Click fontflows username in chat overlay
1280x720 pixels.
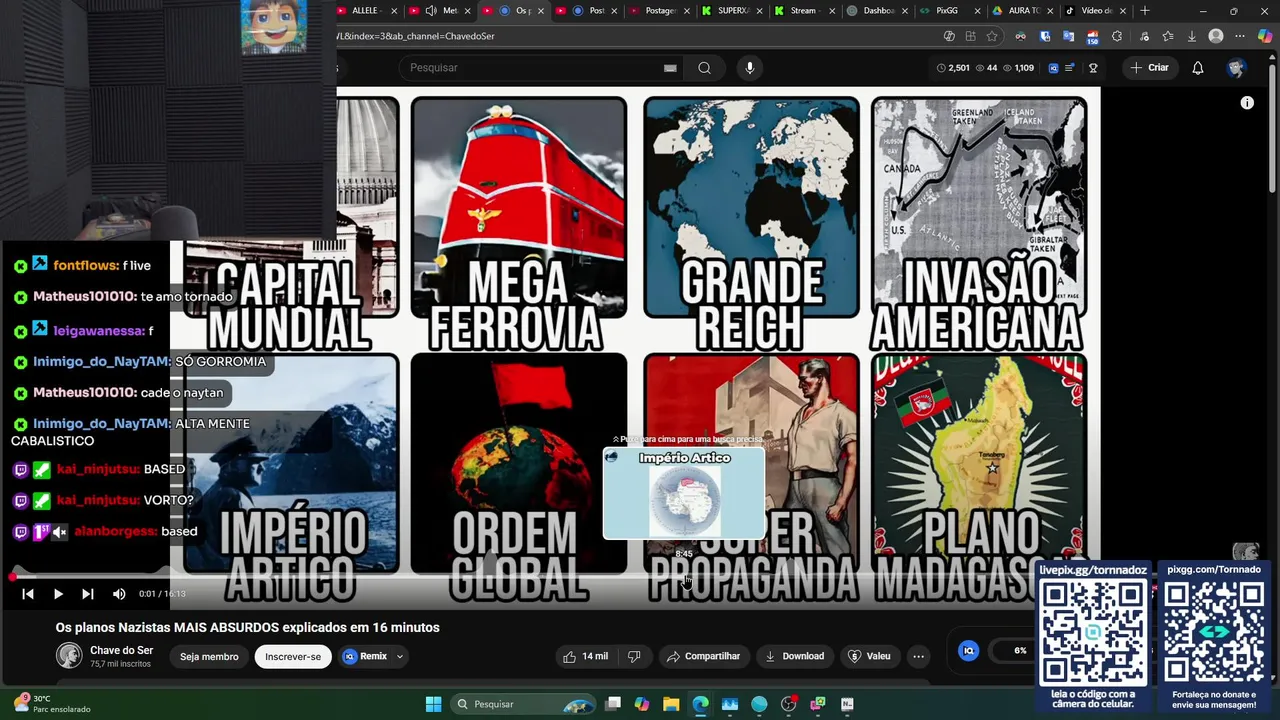(86, 266)
